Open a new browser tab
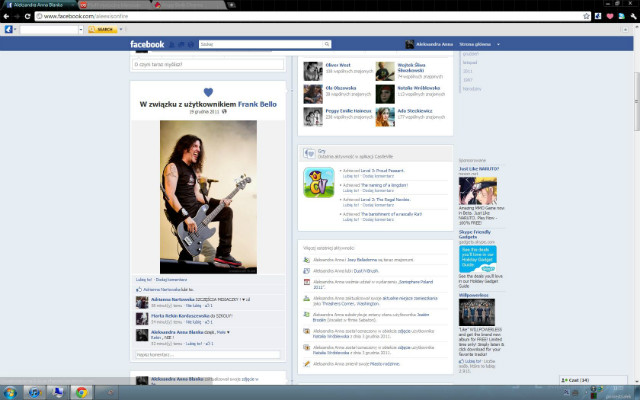 click(x=232, y=5)
